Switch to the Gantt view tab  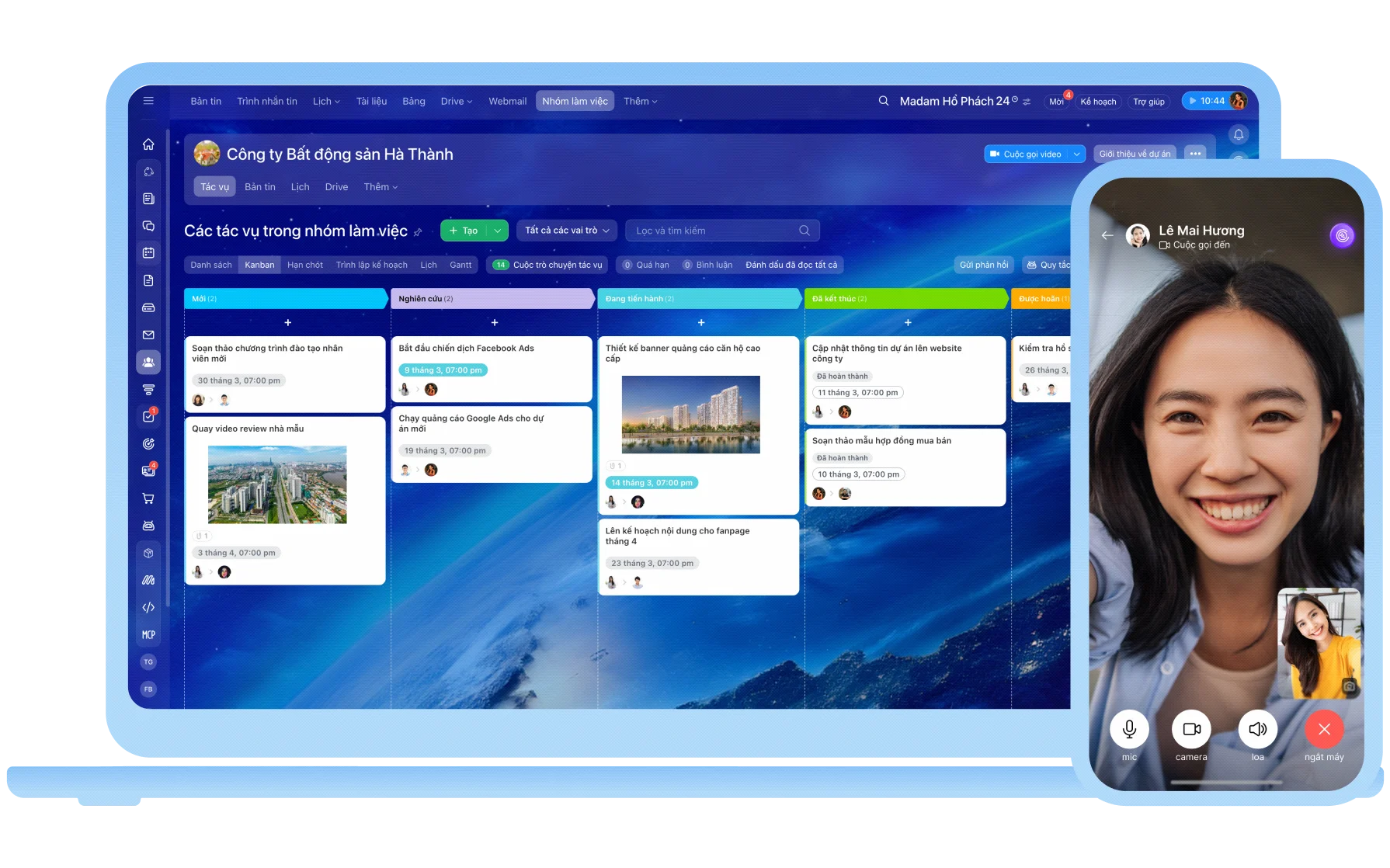pyautogui.click(x=460, y=265)
